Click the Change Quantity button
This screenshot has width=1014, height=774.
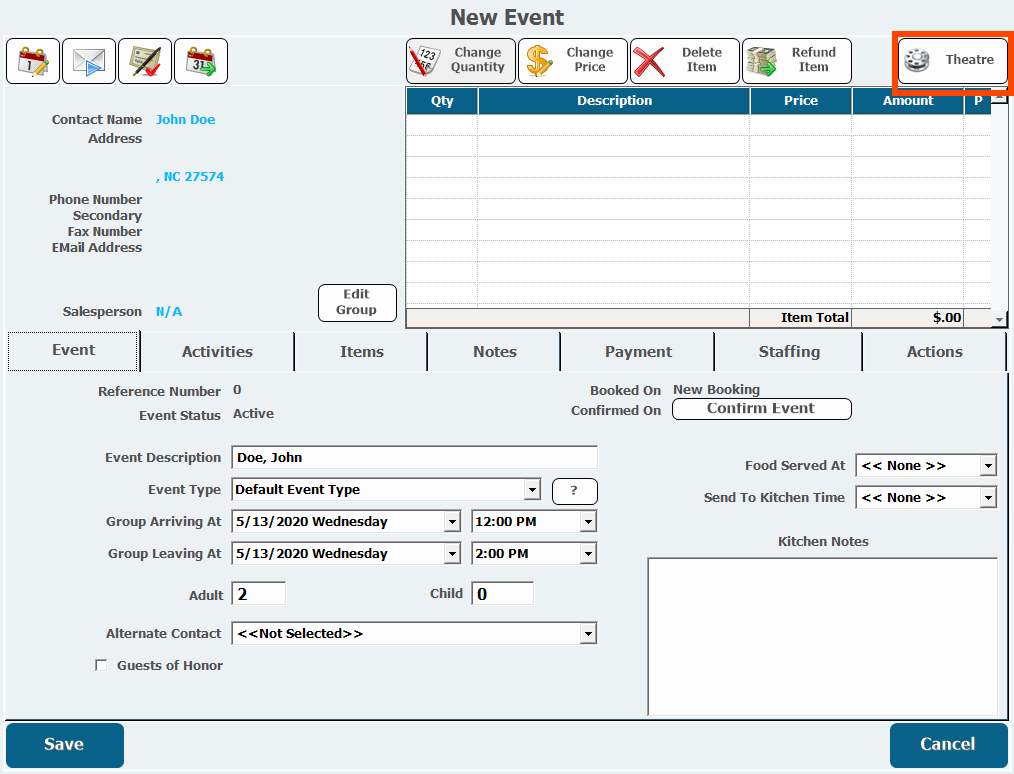[461, 61]
